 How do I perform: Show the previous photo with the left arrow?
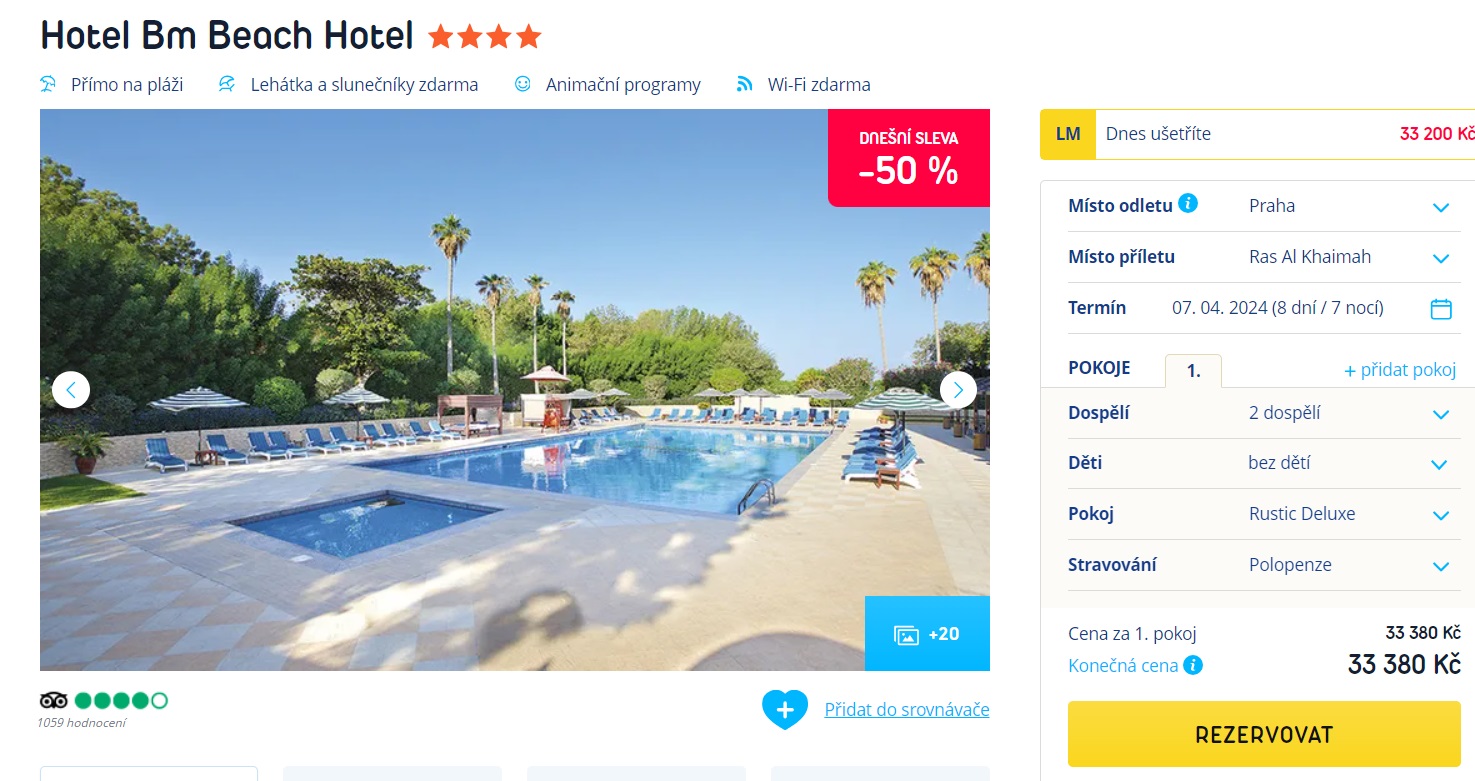click(x=71, y=390)
